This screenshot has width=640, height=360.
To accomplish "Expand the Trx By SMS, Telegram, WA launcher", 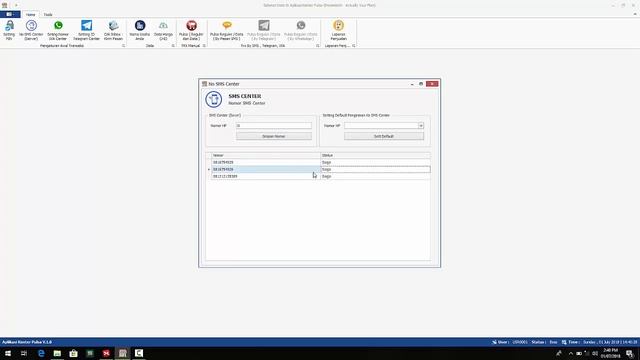I will pos(318,46).
